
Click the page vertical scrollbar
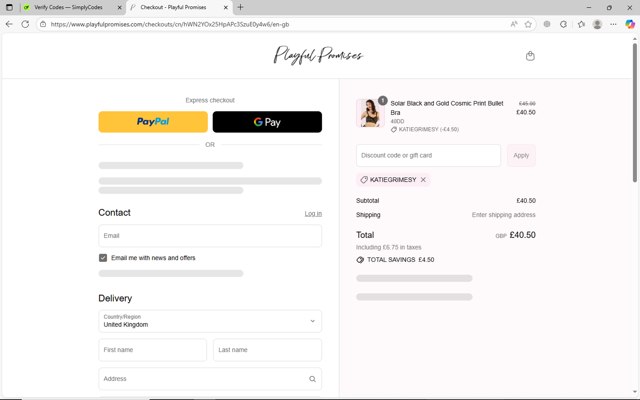point(635,112)
